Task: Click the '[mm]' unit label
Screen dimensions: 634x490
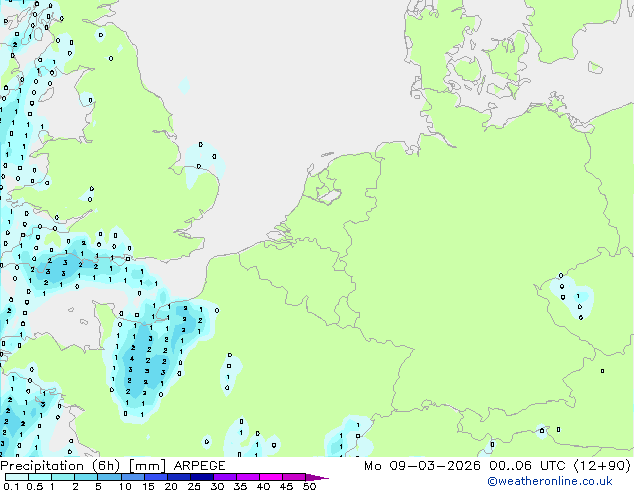Action: (x=147, y=466)
